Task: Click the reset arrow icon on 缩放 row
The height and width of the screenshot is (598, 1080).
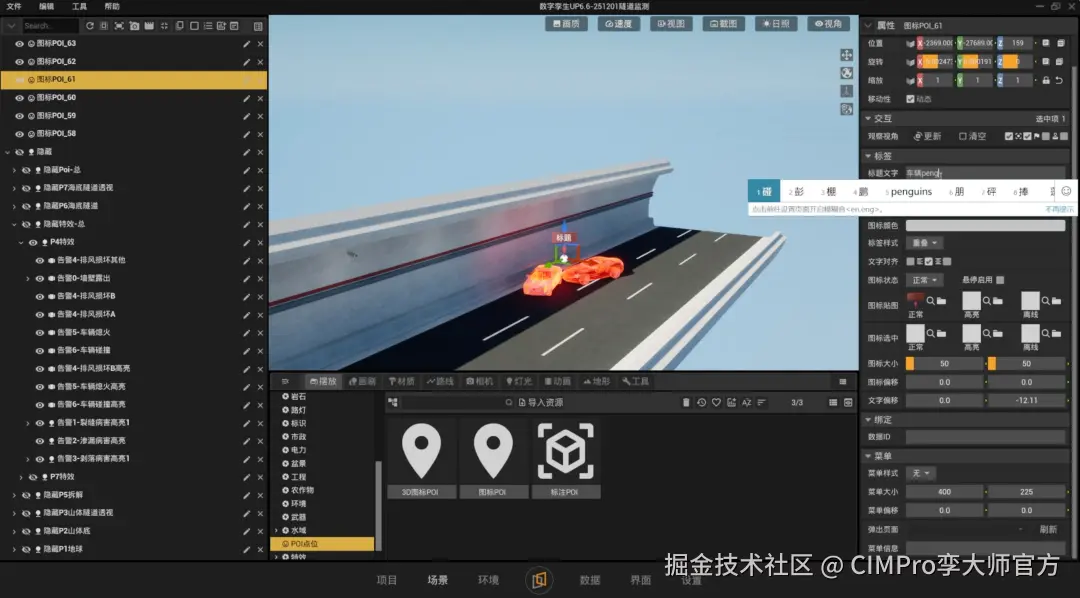Action: pyautogui.click(x=1059, y=81)
